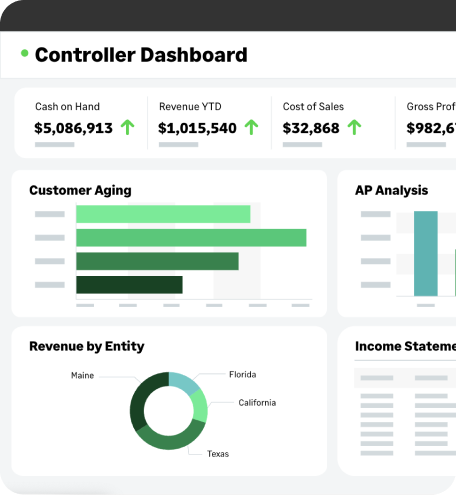
Task: Click the green arrow beside Cash on Hand
Action: pos(127,128)
